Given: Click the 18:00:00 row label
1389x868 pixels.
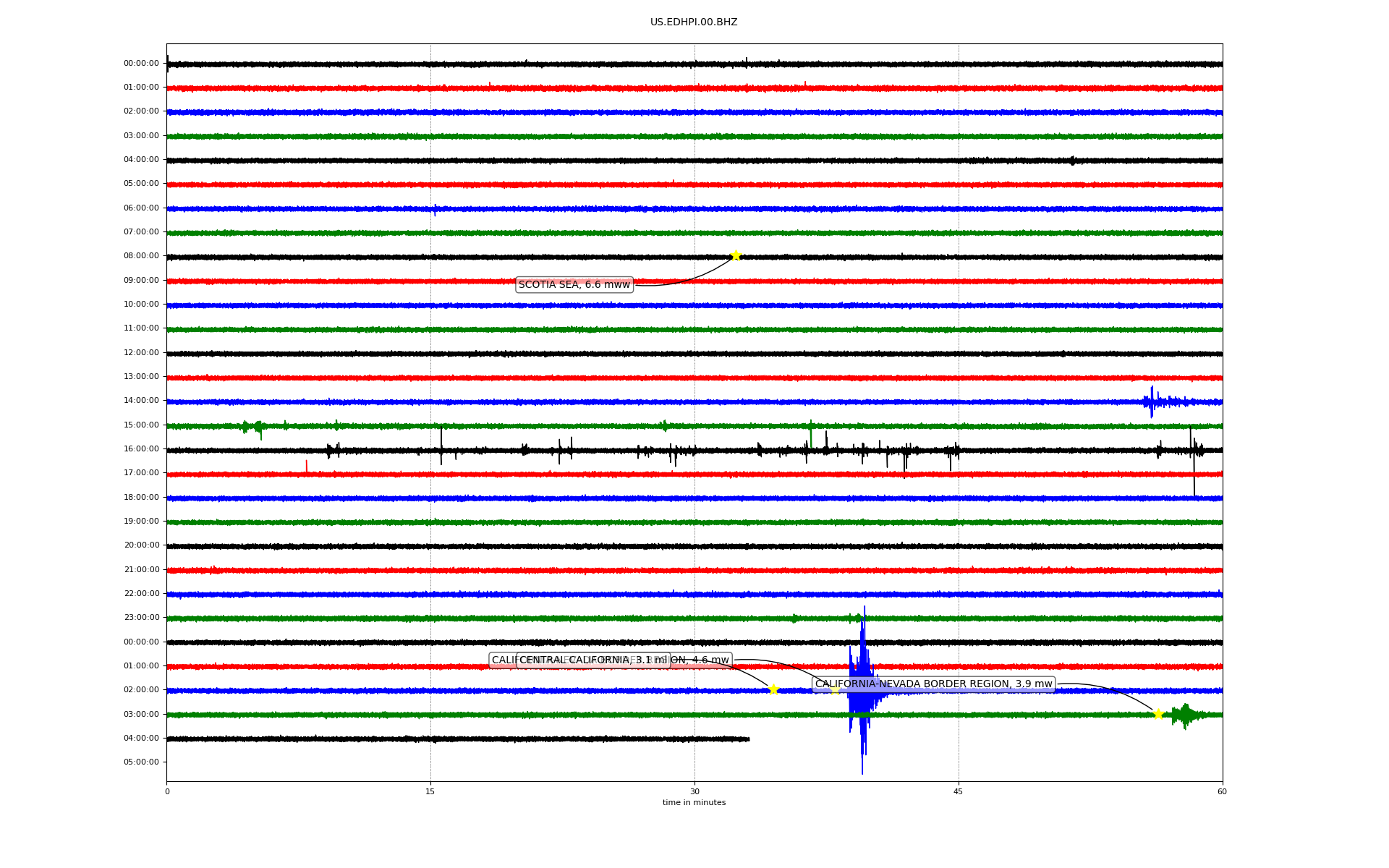Looking at the screenshot, I should (141, 498).
